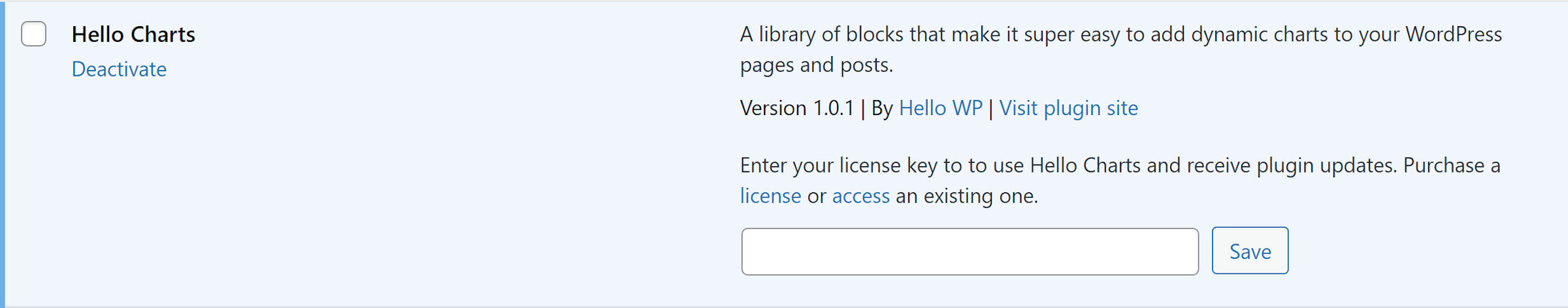
Task: Click the 'Version 1.0.1' text
Action: (x=796, y=108)
